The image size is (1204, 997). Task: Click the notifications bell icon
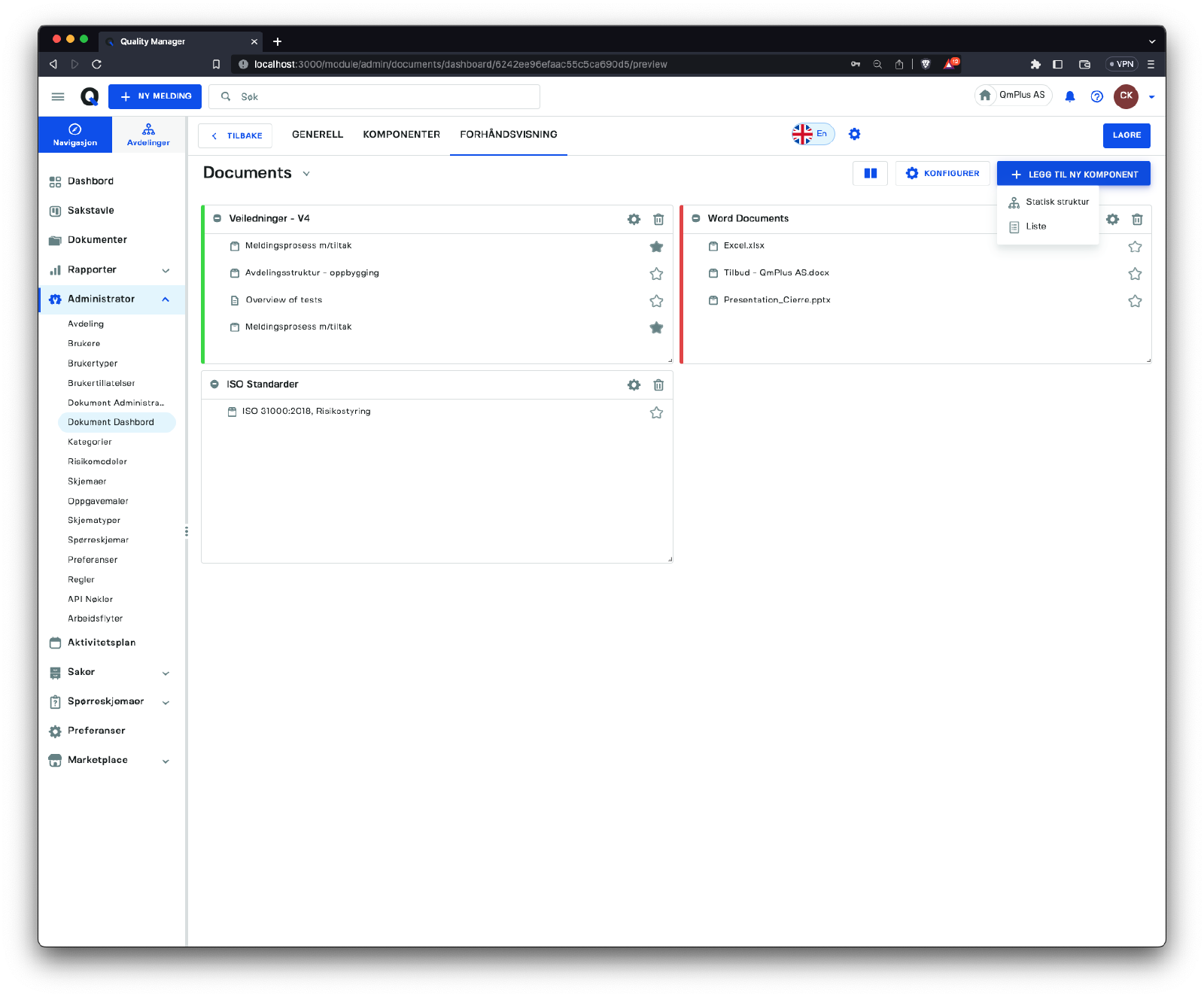coord(1069,96)
